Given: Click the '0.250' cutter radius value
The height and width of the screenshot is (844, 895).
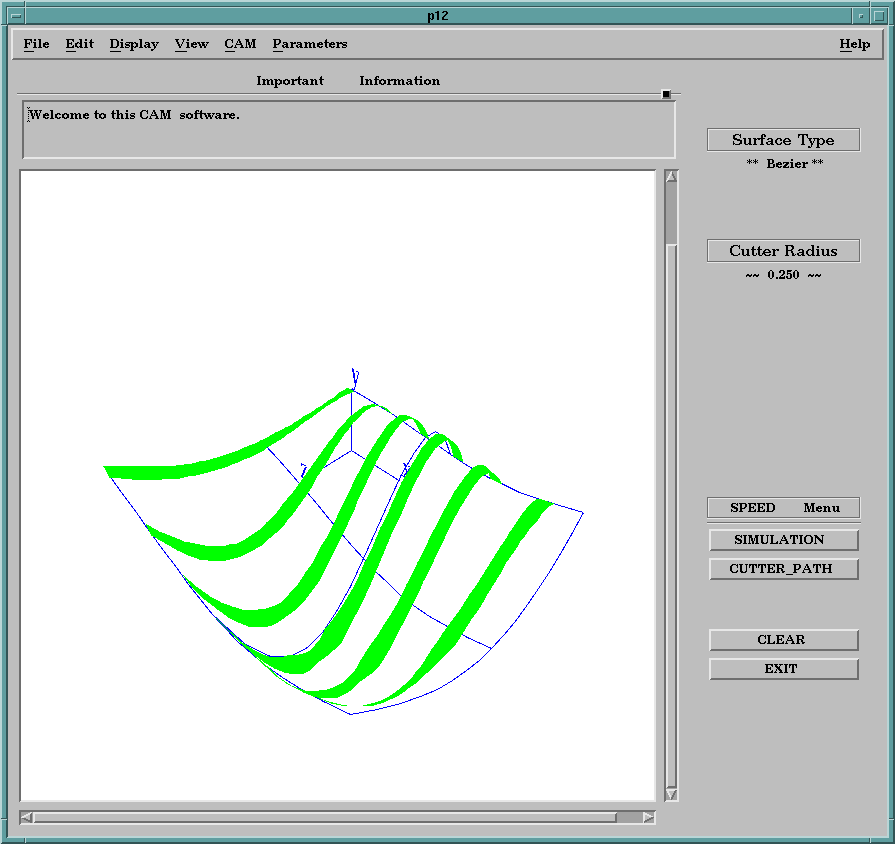Looking at the screenshot, I should (783, 275).
